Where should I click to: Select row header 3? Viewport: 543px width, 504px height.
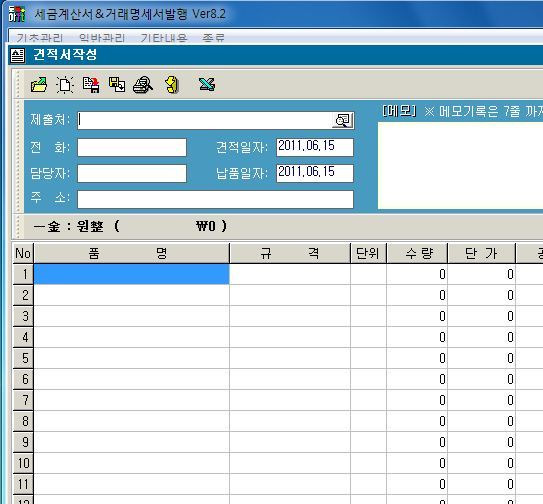click(x=23, y=316)
